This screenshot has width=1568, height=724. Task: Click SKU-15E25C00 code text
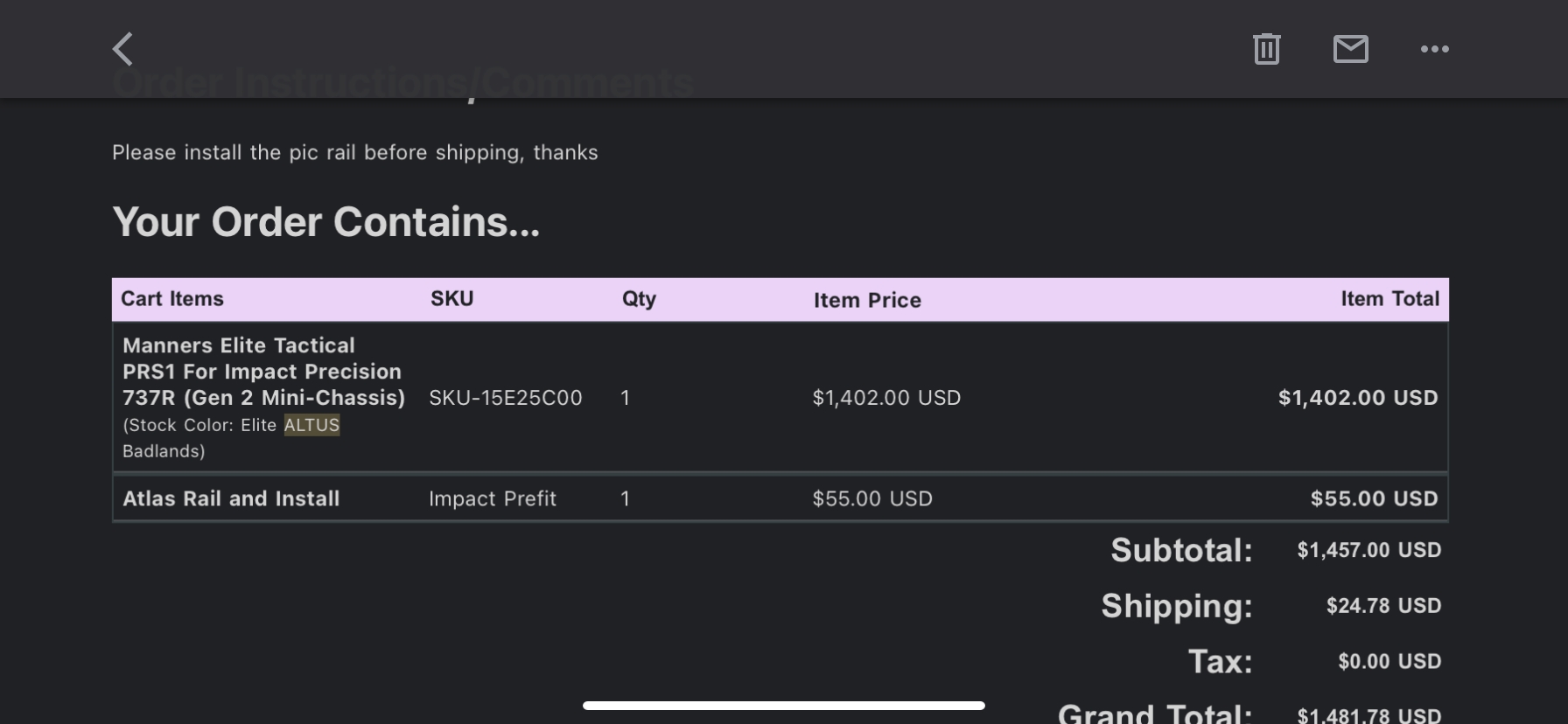(x=505, y=398)
